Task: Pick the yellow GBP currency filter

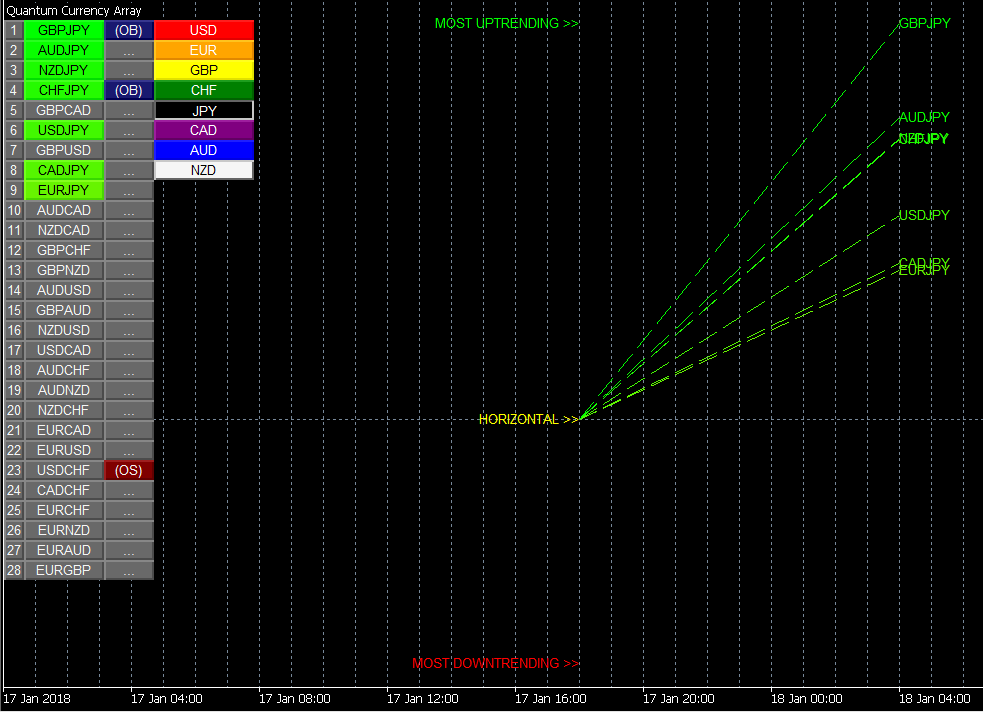Action: (204, 70)
